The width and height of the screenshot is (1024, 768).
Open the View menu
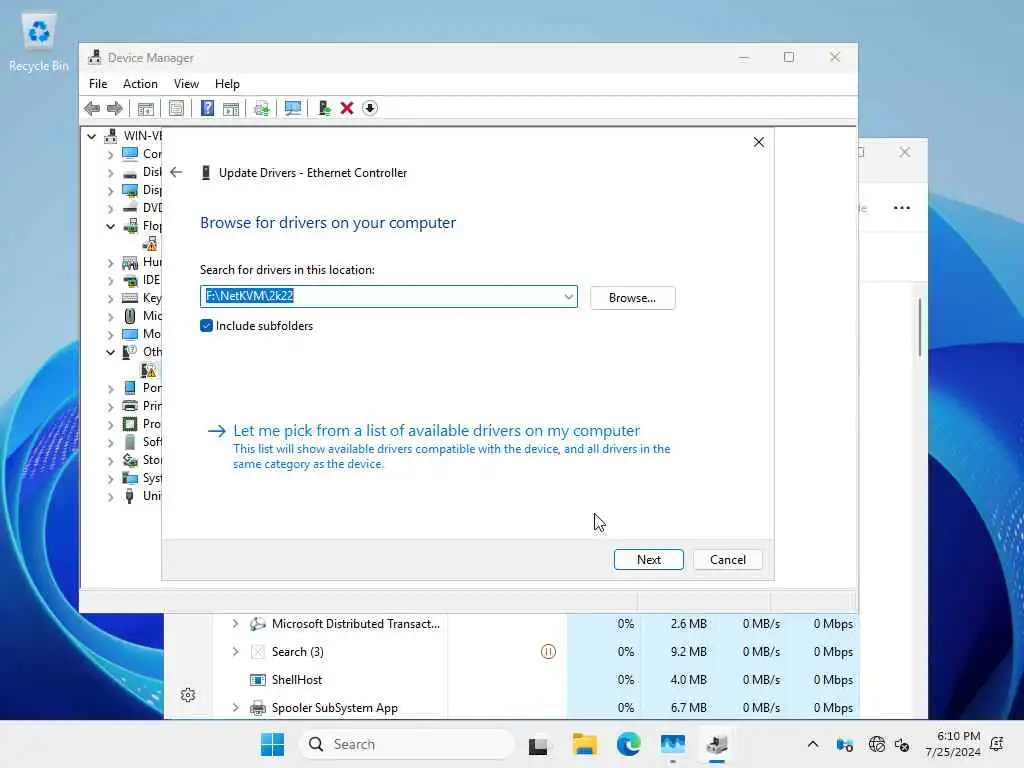(x=186, y=84)
